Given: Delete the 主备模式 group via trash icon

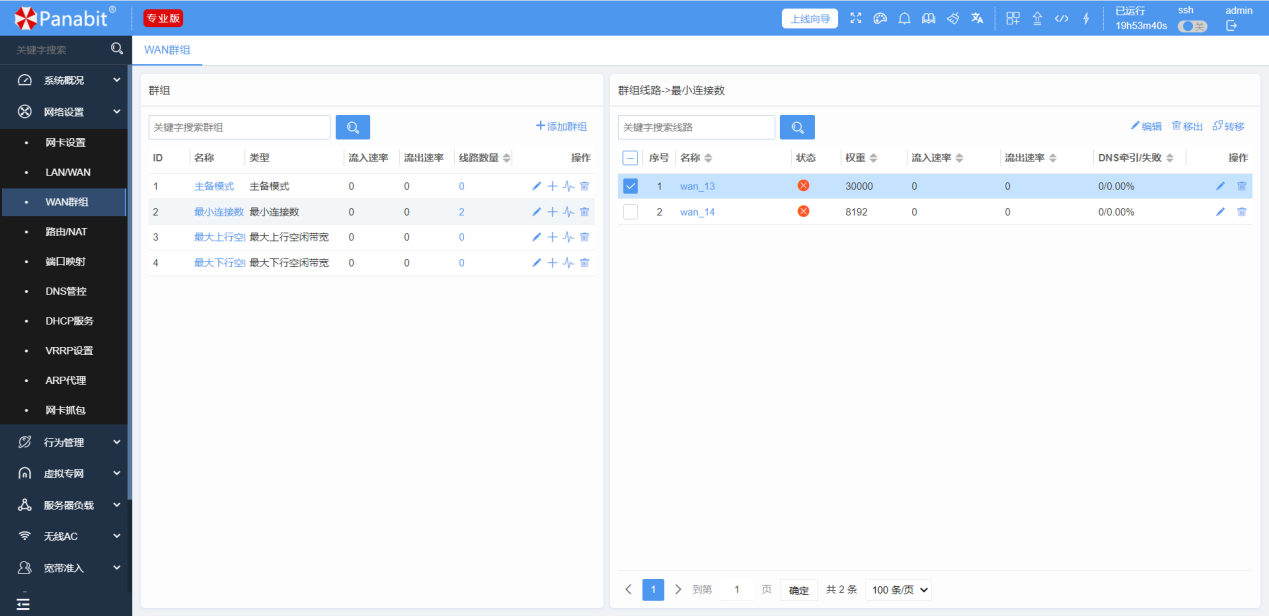Looking at the screenshot, I should (585, 186).
